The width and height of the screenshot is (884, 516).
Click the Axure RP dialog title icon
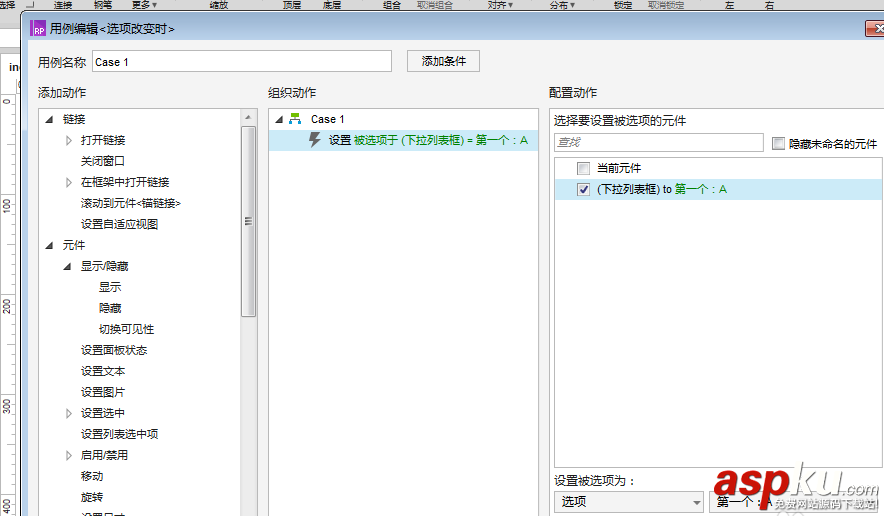(x=38, y=28)
